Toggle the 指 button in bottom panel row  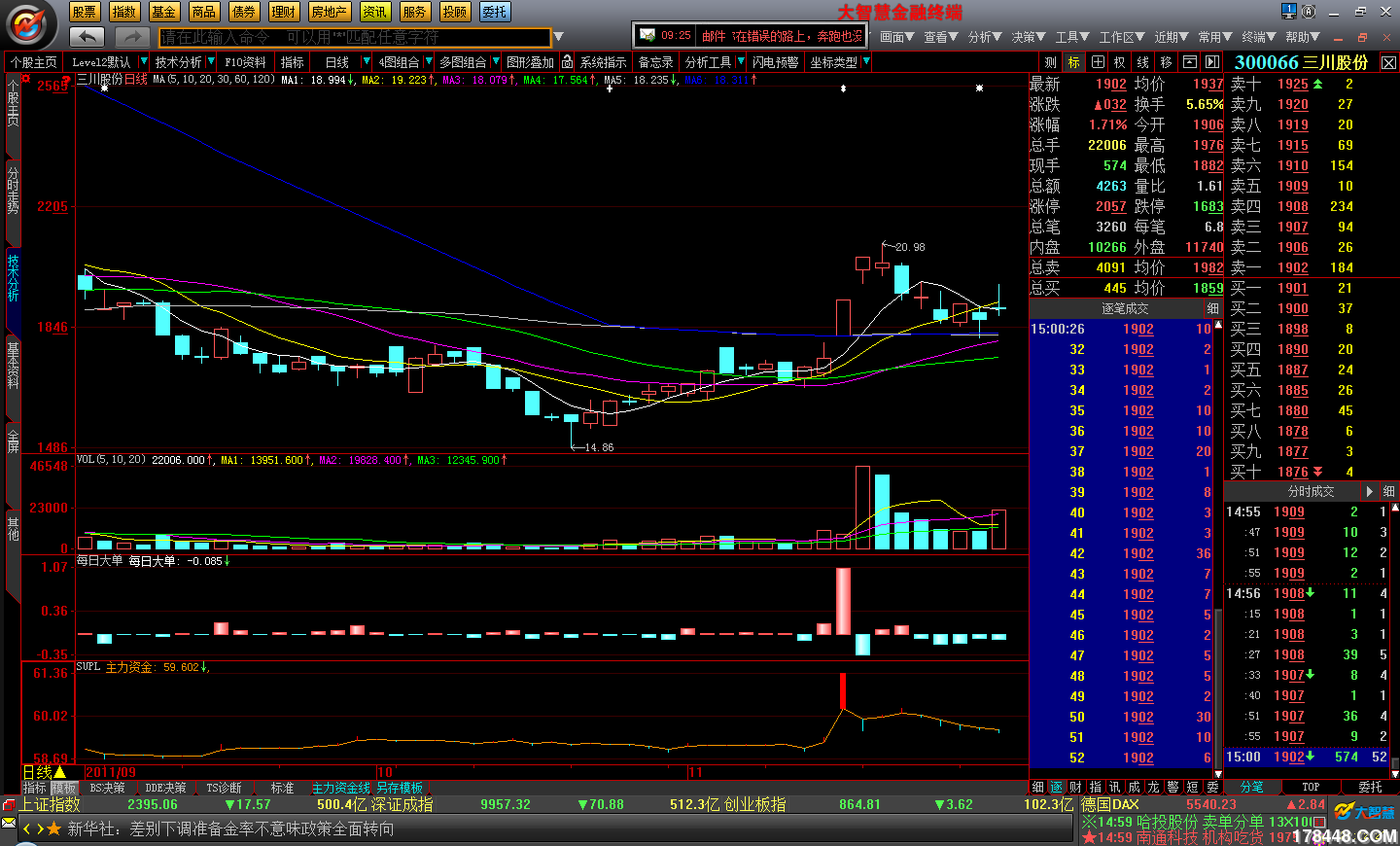(x=1095, y=787)
